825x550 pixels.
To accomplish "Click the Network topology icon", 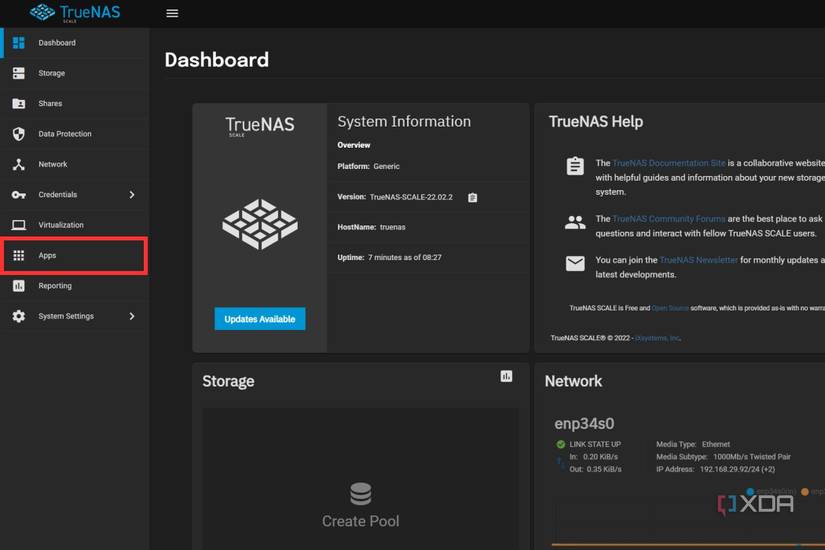I will pos(19,164).
